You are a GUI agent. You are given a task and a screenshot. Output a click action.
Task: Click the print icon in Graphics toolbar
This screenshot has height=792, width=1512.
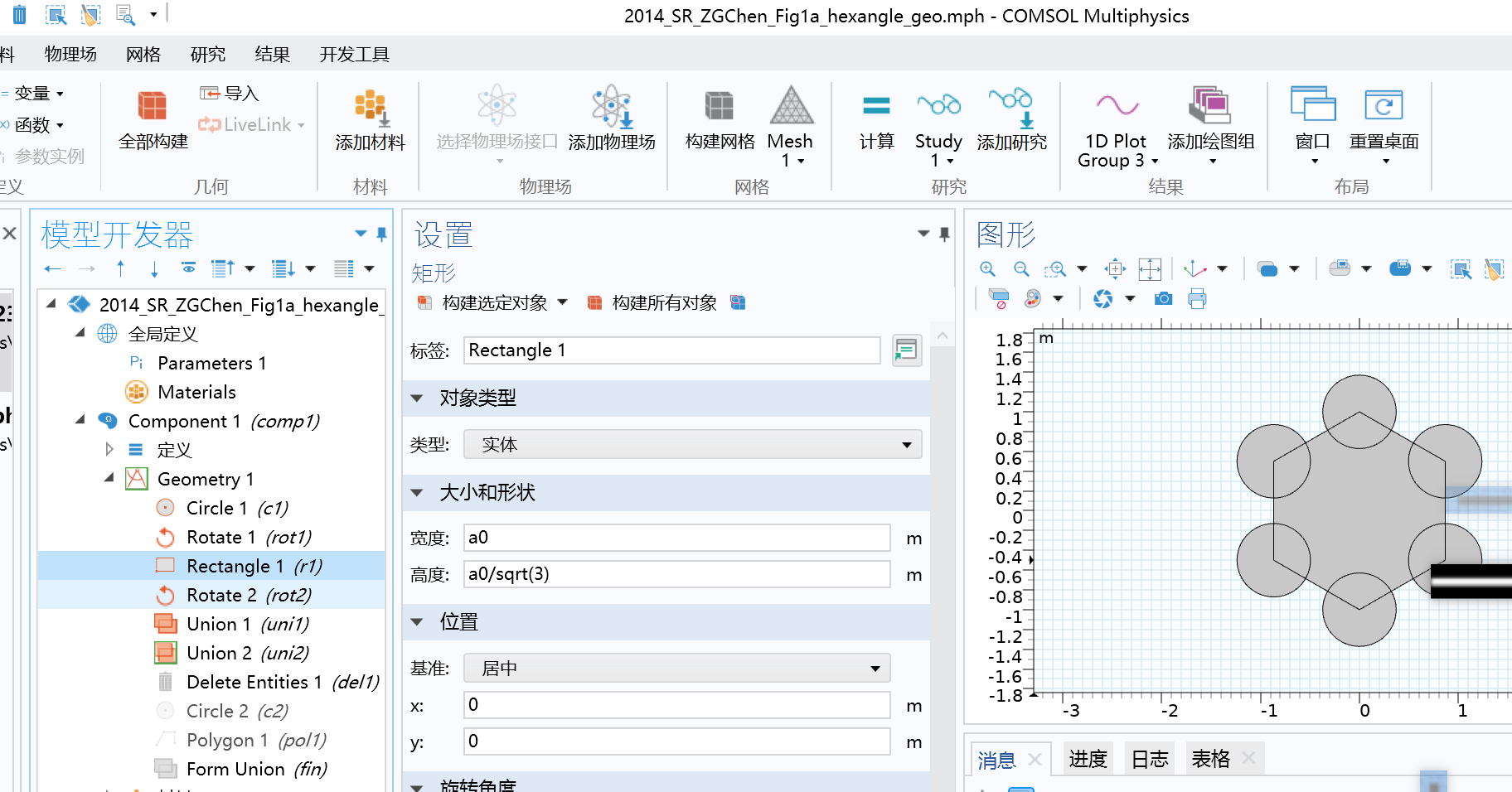[1197, 298]
